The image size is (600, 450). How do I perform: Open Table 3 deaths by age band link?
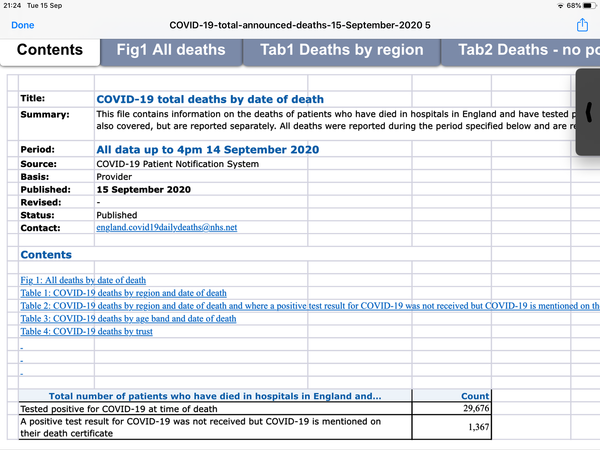(128, 318)
